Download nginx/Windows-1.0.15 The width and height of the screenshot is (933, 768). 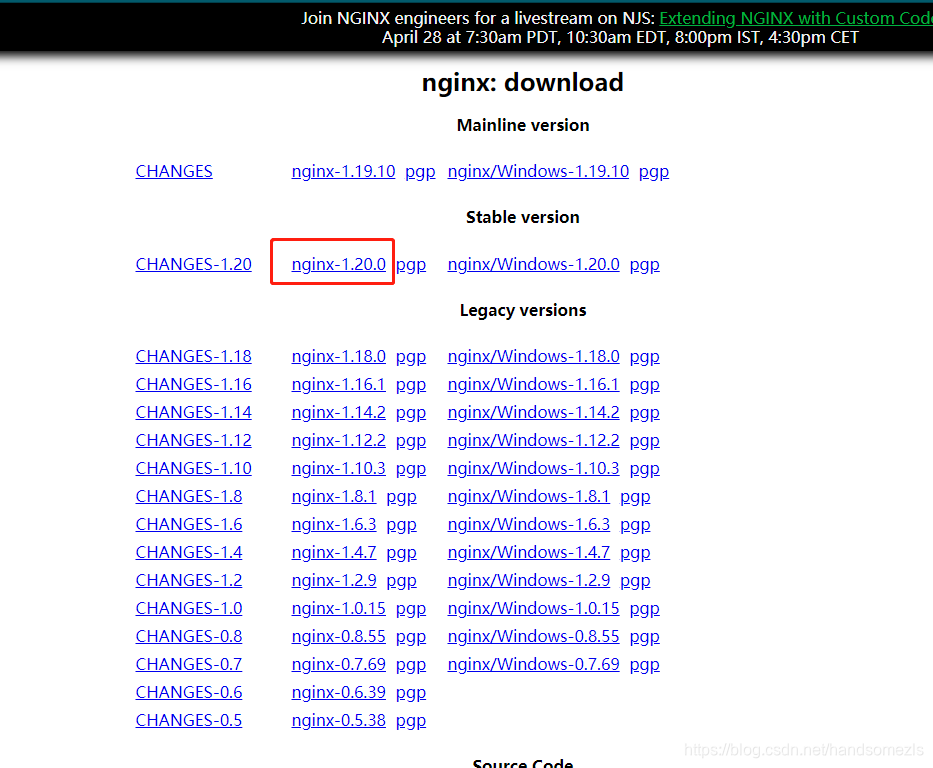tap(533, 608)
